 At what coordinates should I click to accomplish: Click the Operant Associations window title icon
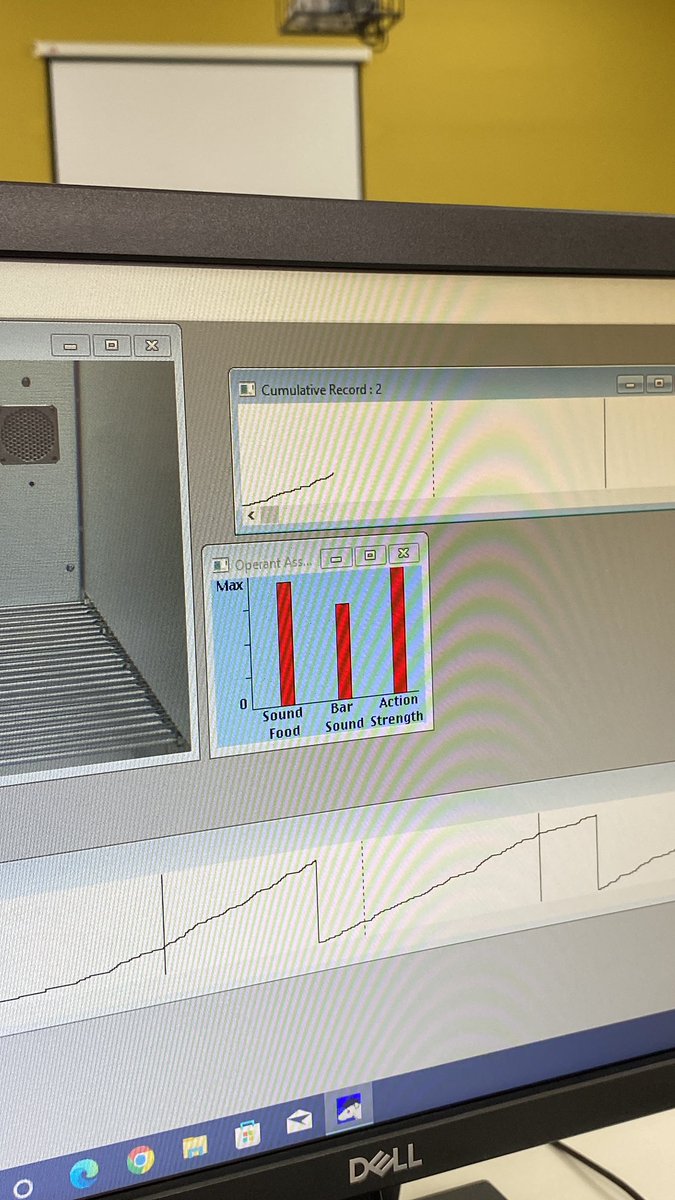click(x=221, y=565)
